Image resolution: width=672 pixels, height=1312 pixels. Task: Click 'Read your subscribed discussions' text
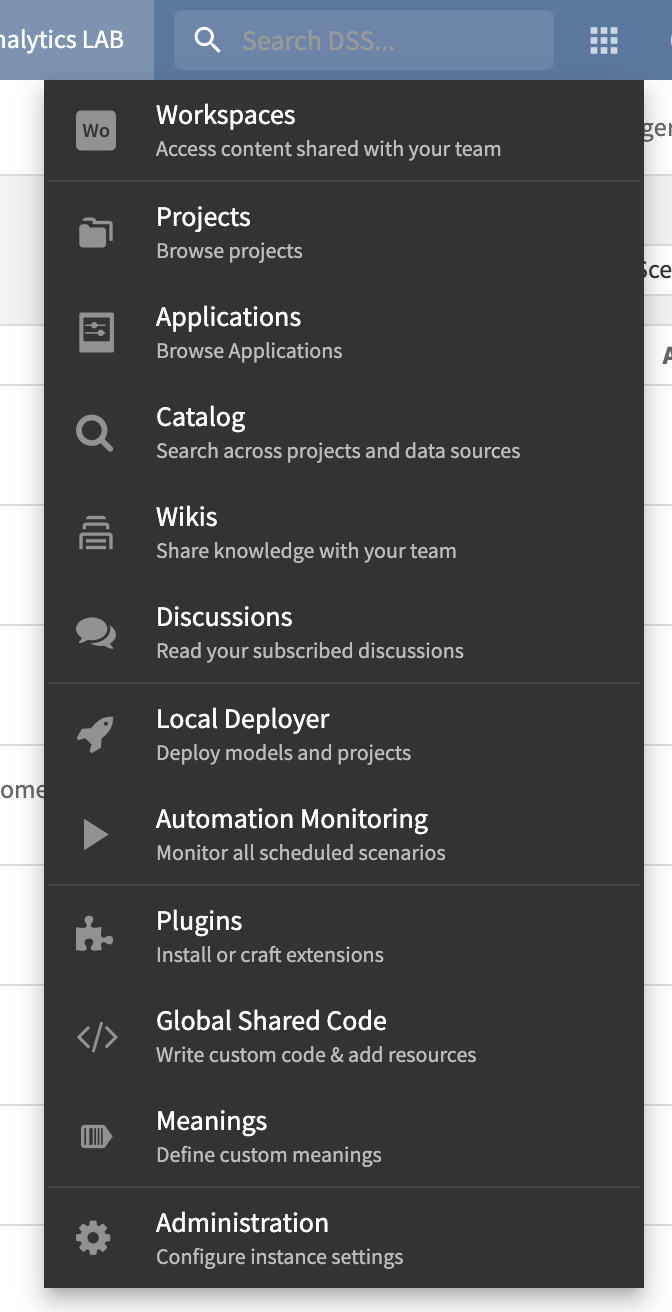(x=310, y=651)
